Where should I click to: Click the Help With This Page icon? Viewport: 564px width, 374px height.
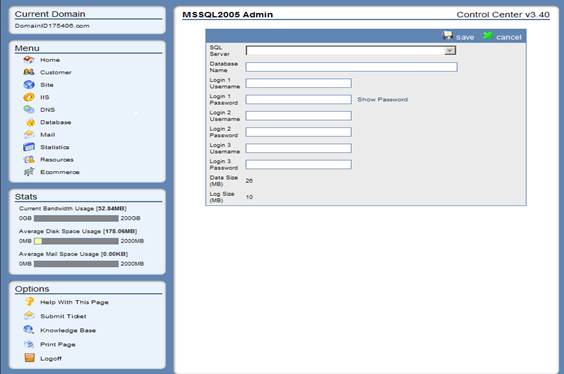29,301
